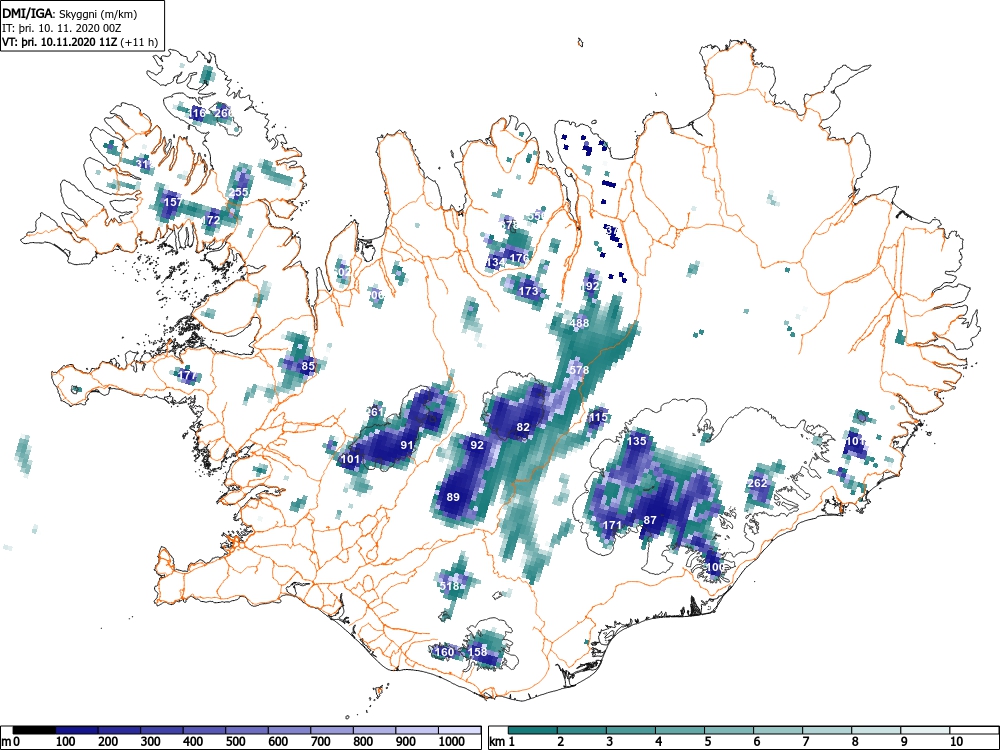Click the '158' visibility label
Viewport: 1000px width, 750px height.
478,652
